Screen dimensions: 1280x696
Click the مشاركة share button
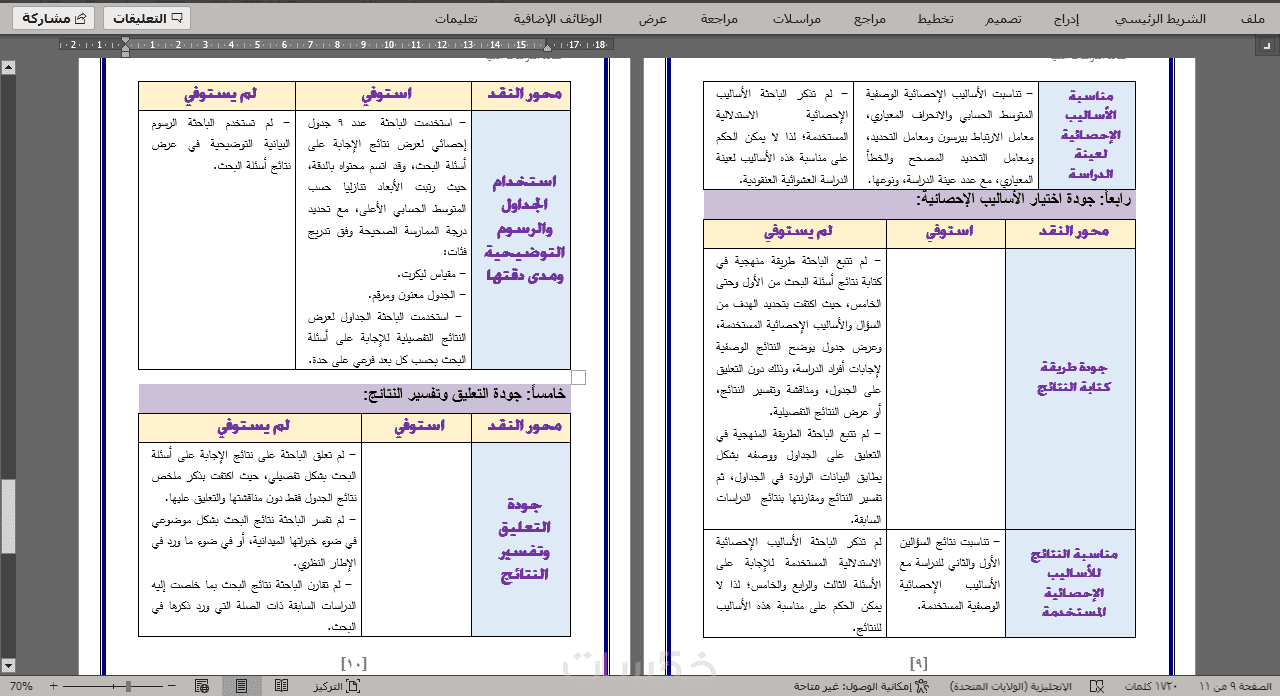[x=52, y=18]
